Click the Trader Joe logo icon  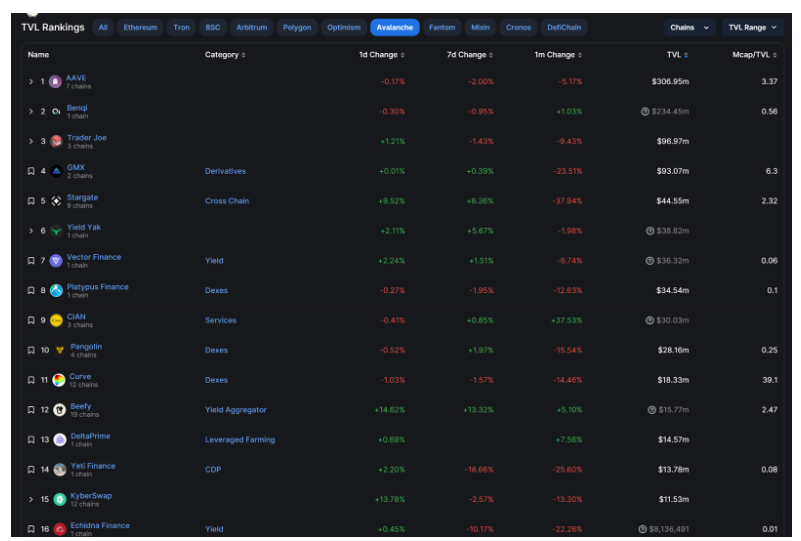[56, 142]
